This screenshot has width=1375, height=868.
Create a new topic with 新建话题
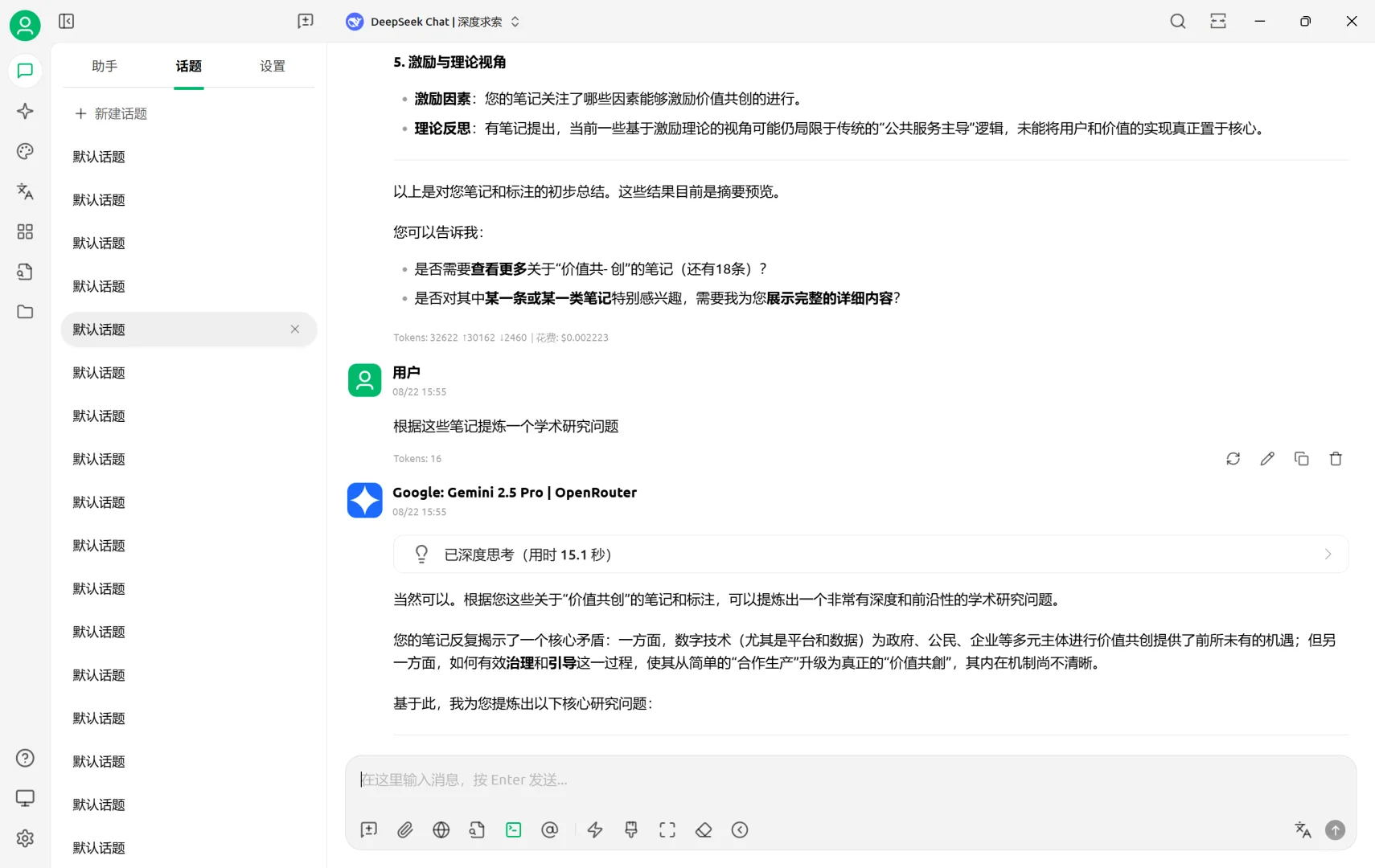click(x=111, y=113)
